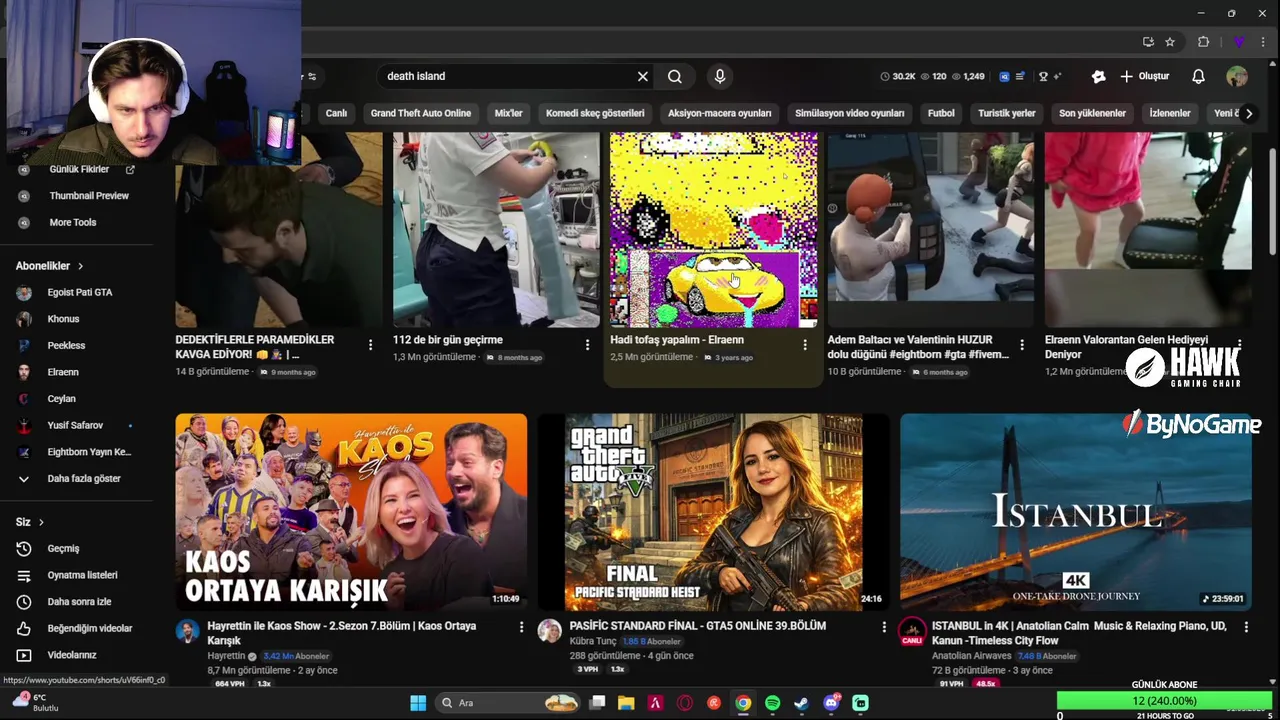
Task: Clear the death island search text
Action: point(643,76)
